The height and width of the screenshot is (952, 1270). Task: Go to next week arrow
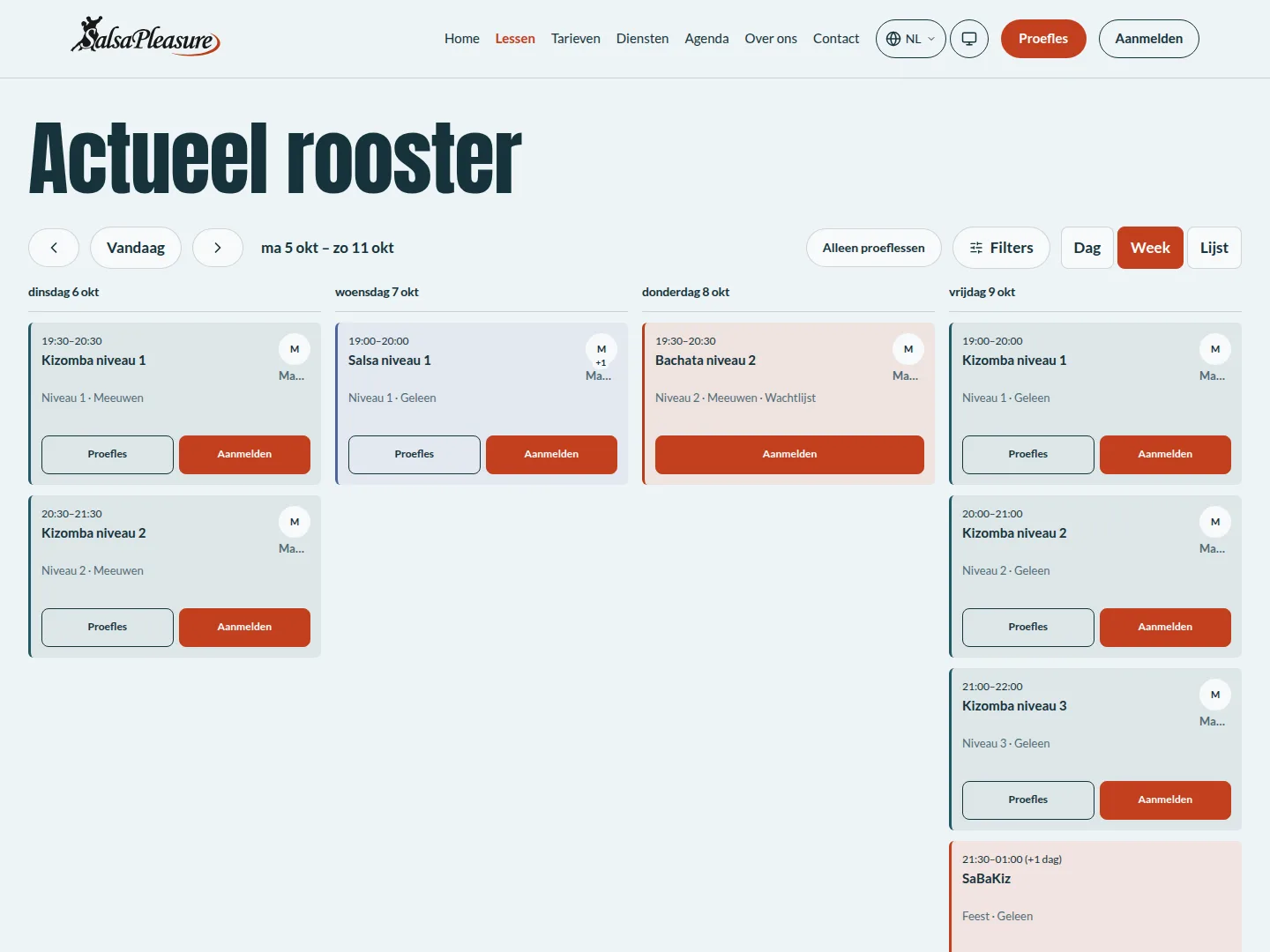coord(218,248)
